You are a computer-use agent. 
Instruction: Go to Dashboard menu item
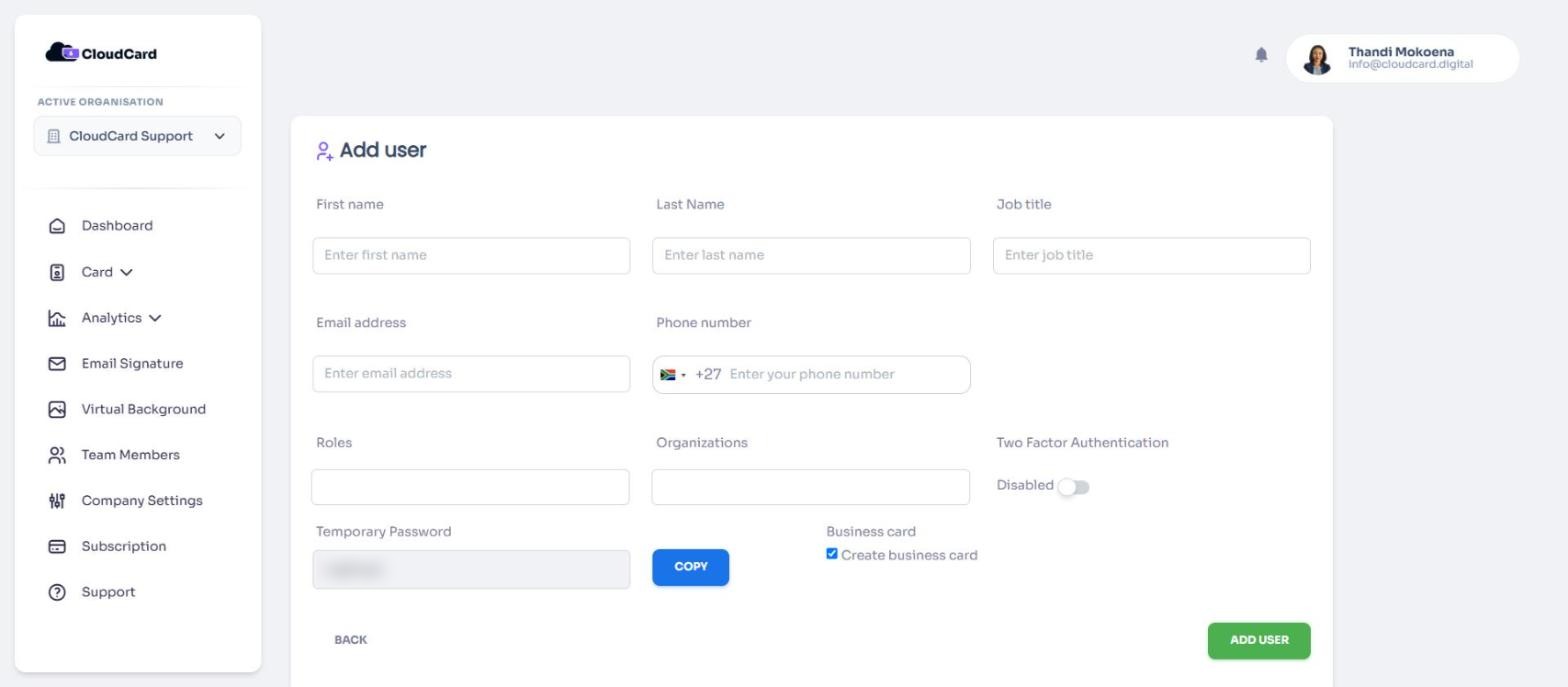coord(117,226)
